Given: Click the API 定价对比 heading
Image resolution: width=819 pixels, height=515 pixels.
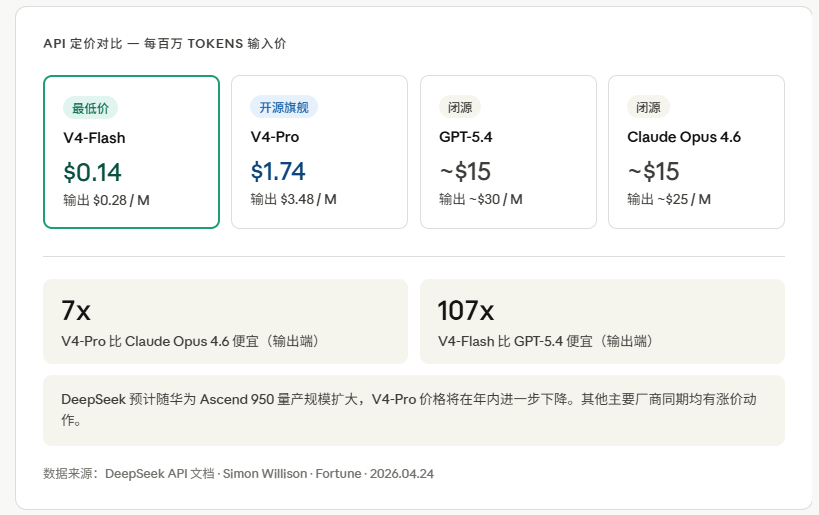Looking at the screenshot, I should coord(165,44).
